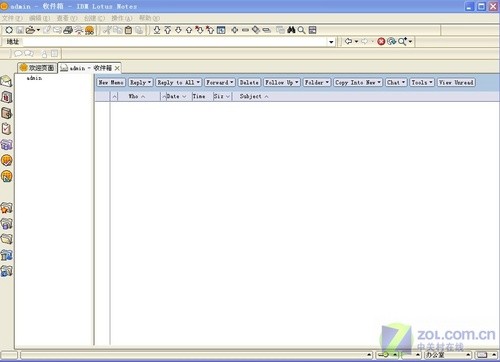Open the 创建 menu
This screenshot has height=362, width=500.
click(x=94, y=18)
